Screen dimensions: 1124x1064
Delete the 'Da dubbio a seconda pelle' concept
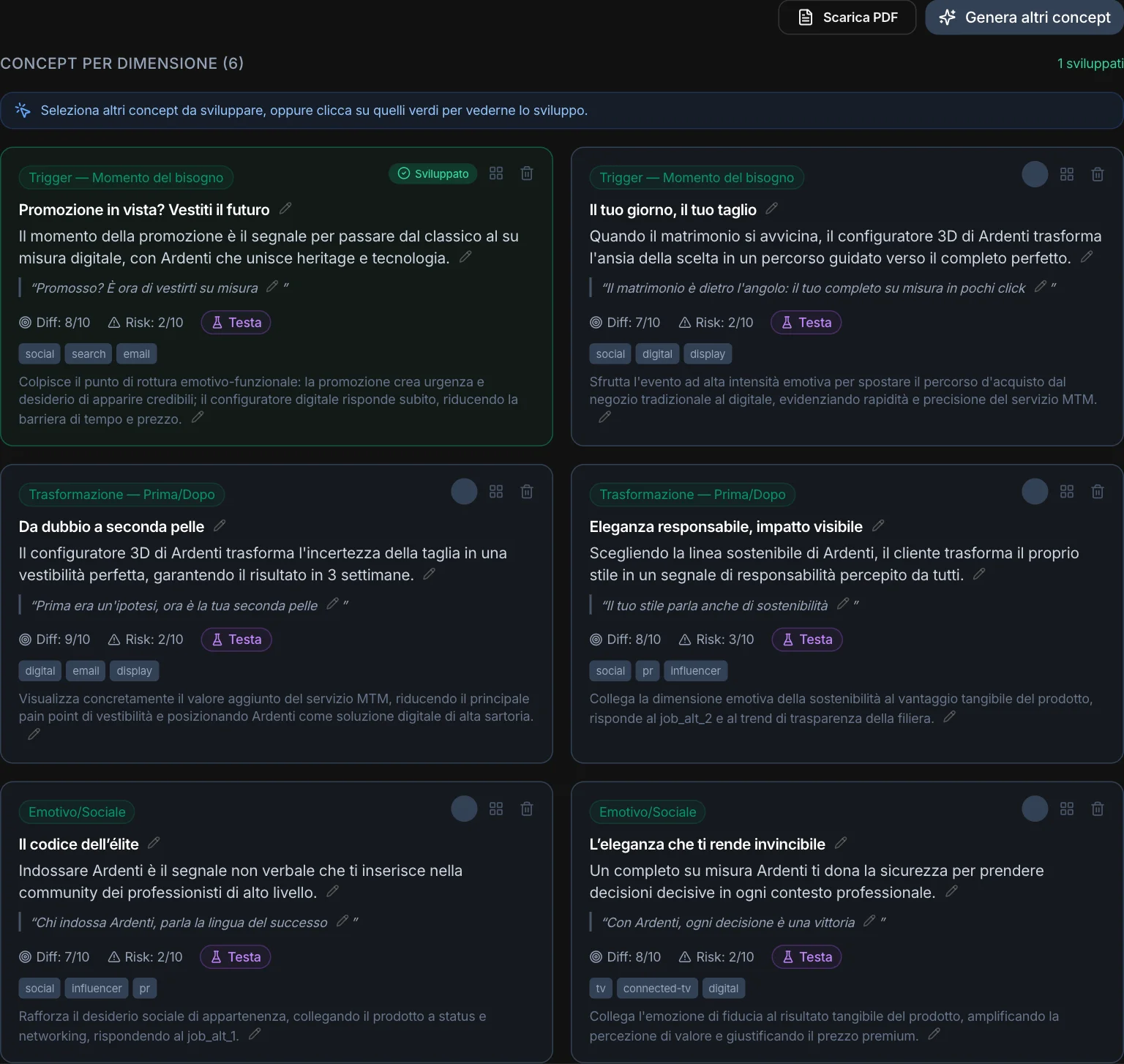pos(527,491)
